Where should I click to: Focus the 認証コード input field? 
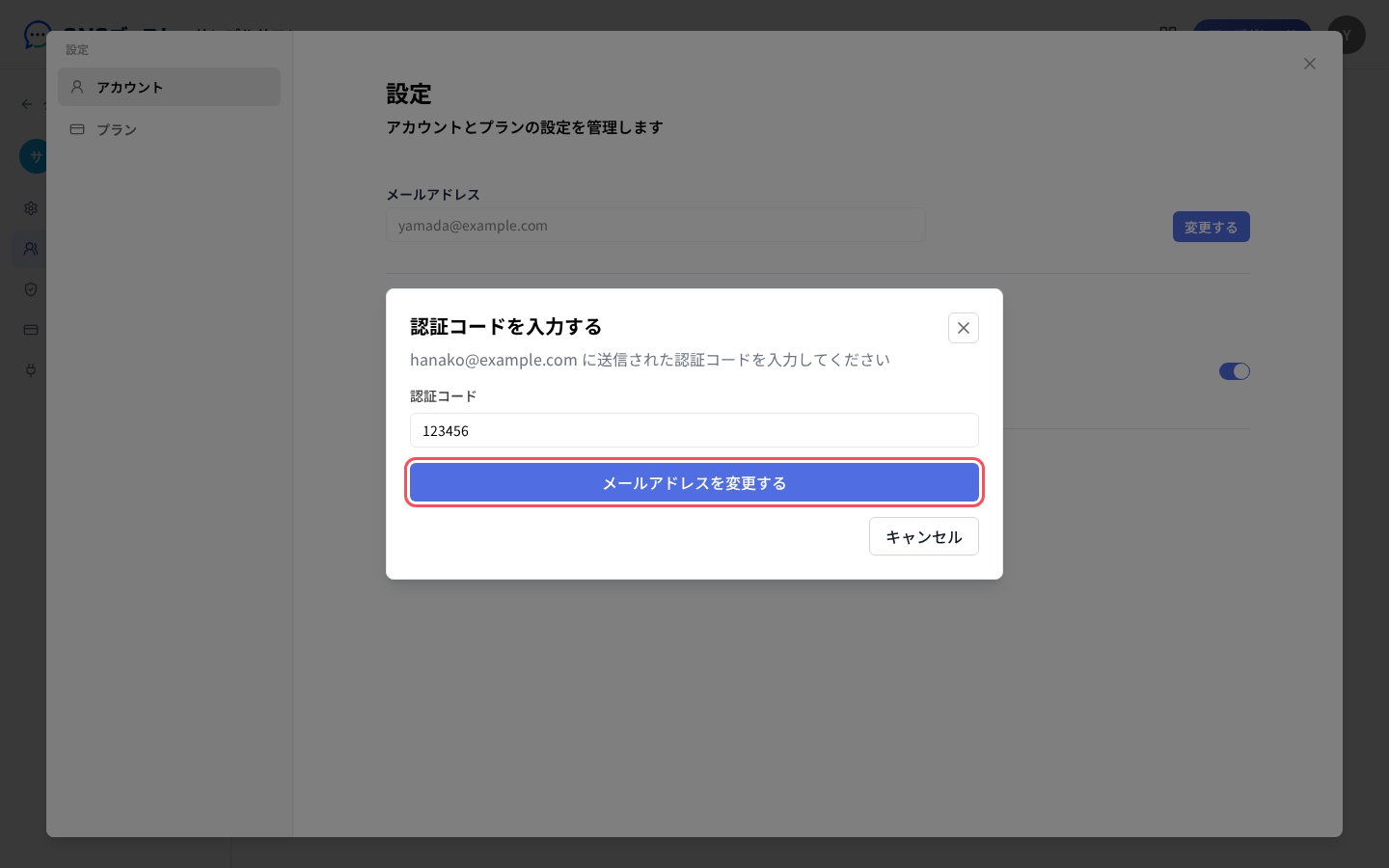point(694,430)
